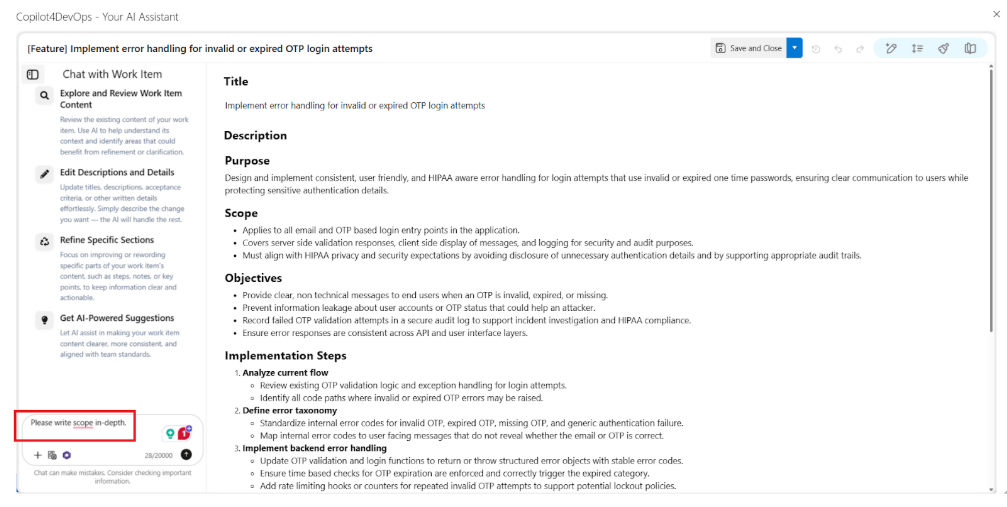This screenshot has height=507, width=1007.
Task: Open the Save and Close dropdown arrow
Action: tap(794, 48)
